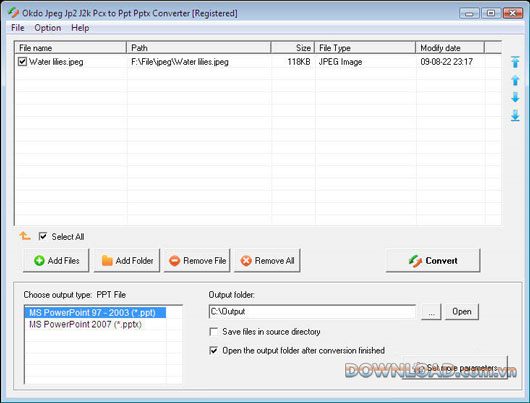Open the Help menu
This screenshot has width=530, height=403.
[x=80, y=28]
